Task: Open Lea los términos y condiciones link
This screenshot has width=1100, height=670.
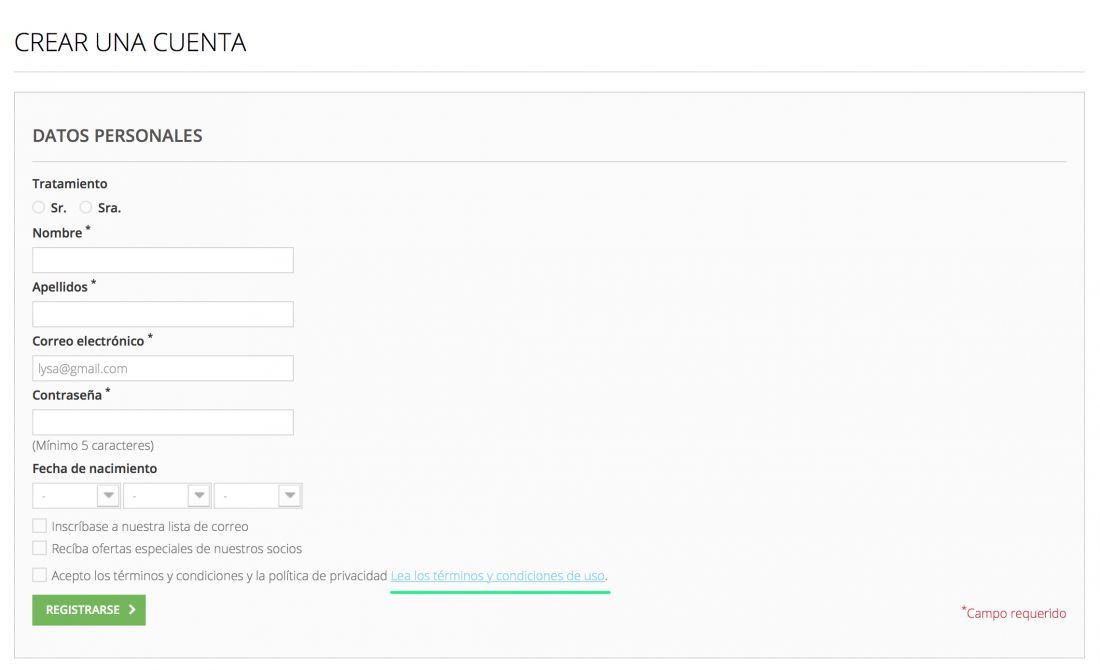Action: pos(497,575)
